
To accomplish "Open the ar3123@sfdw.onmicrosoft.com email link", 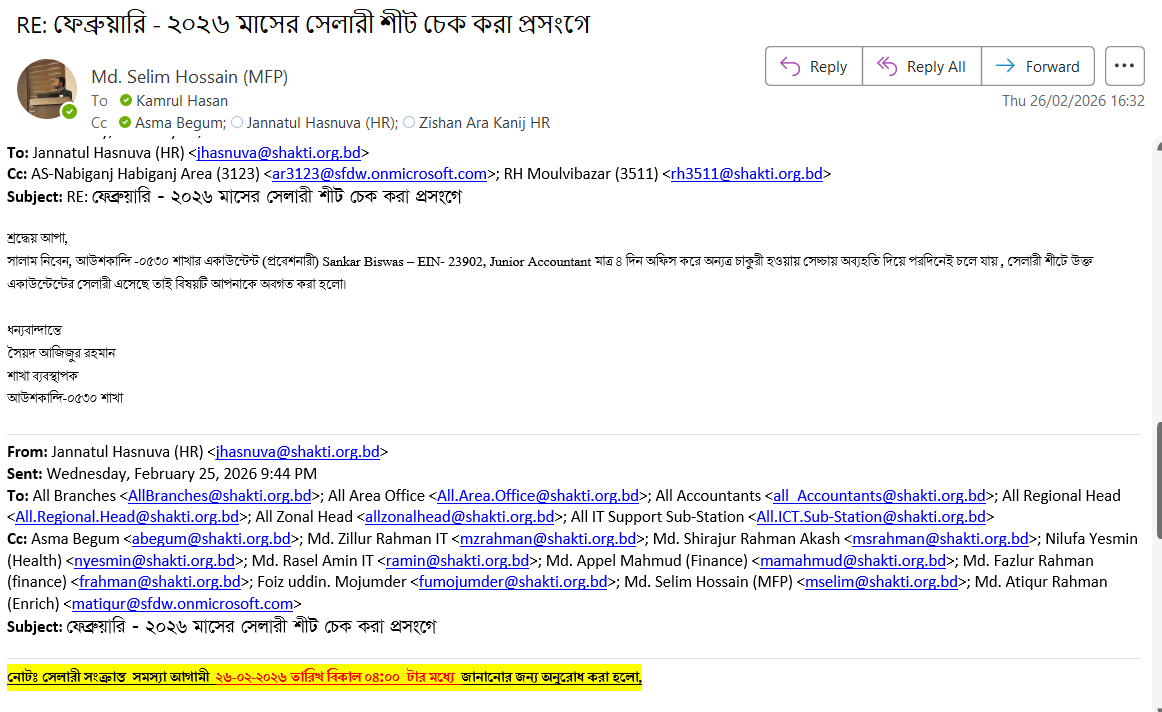I will click(x=379, y=174).
